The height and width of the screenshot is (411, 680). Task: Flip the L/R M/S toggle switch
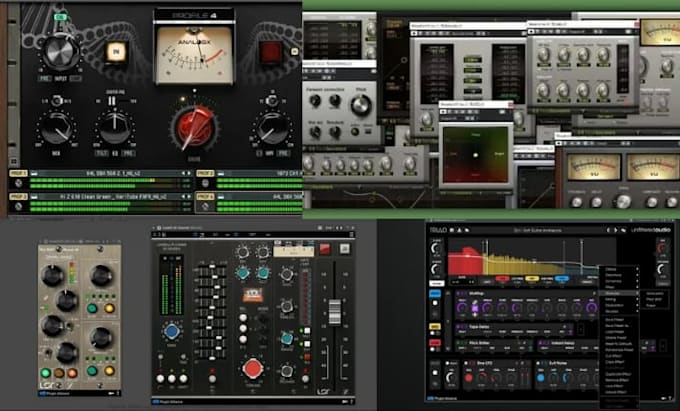pyautogui.click(x=56, y=101)
